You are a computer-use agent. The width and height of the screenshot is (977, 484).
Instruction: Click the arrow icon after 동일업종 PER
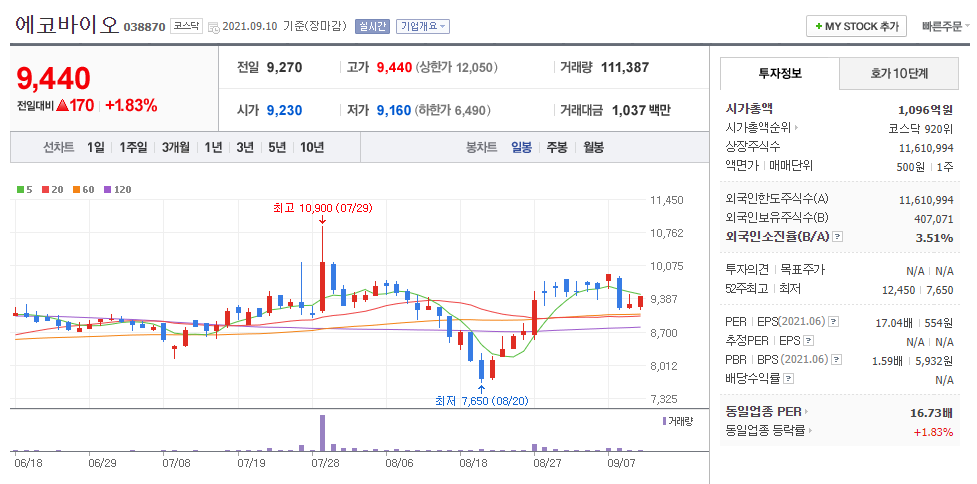[806, 412]
